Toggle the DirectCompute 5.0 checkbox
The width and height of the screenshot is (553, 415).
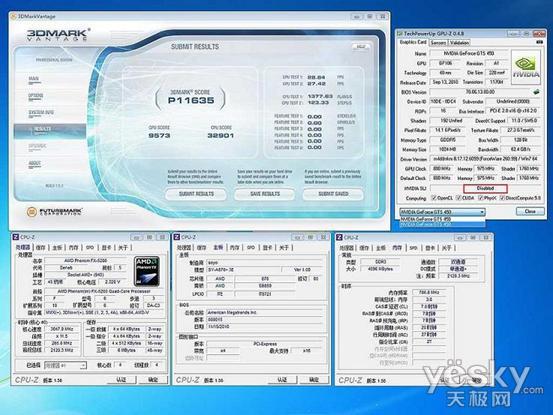click(502, 198)
